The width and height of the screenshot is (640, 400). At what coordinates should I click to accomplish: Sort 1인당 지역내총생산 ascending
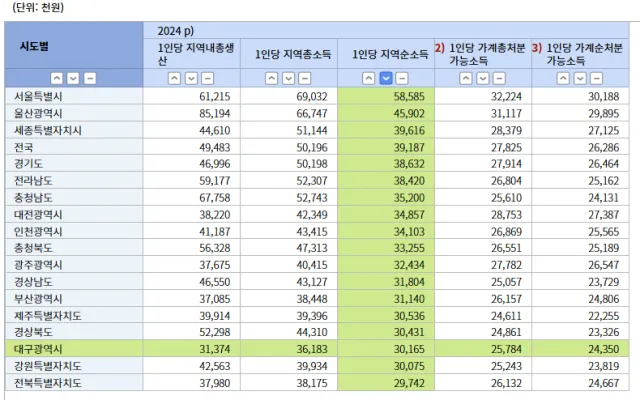174,78
